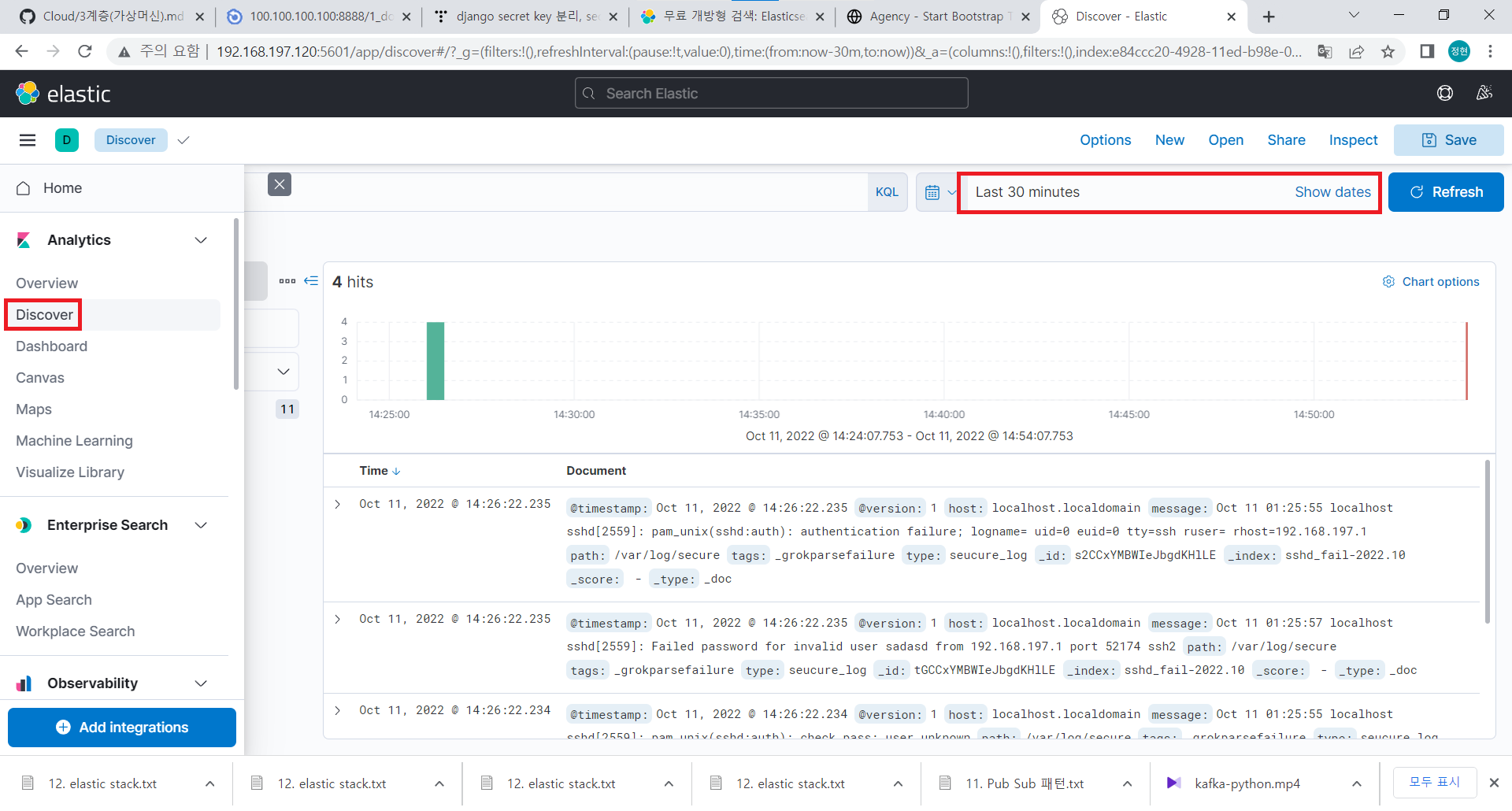Open App Search in side navigation
Screen dimensions: 1512x811
pos(54,600)
